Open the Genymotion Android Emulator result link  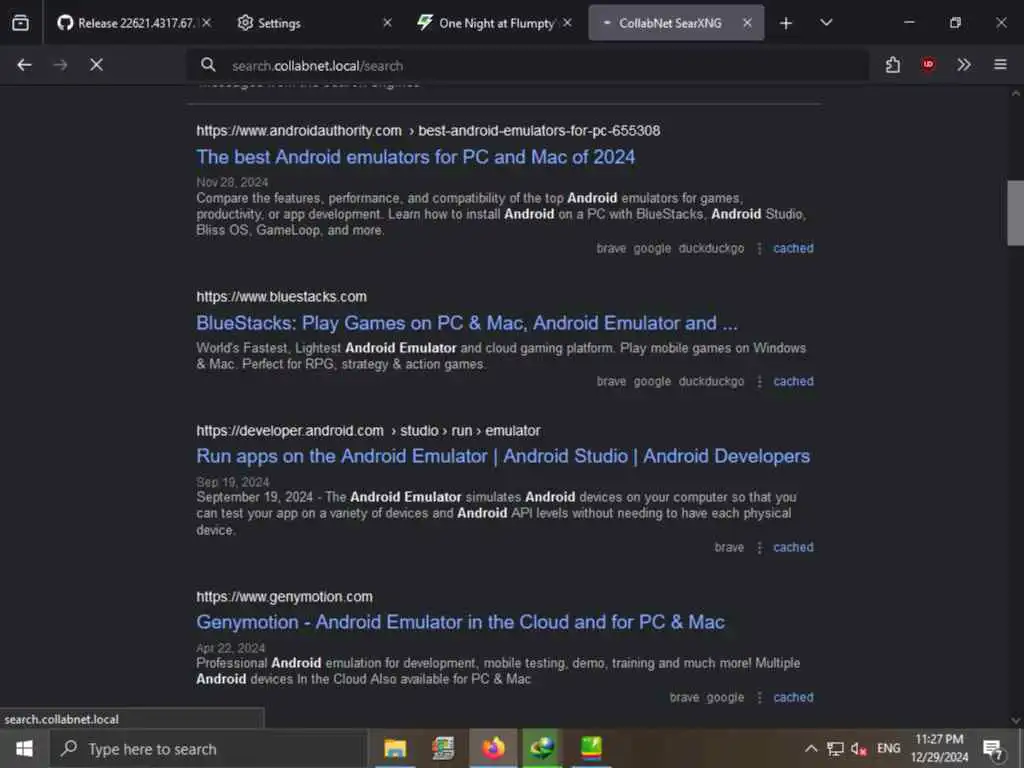[460, 622]
